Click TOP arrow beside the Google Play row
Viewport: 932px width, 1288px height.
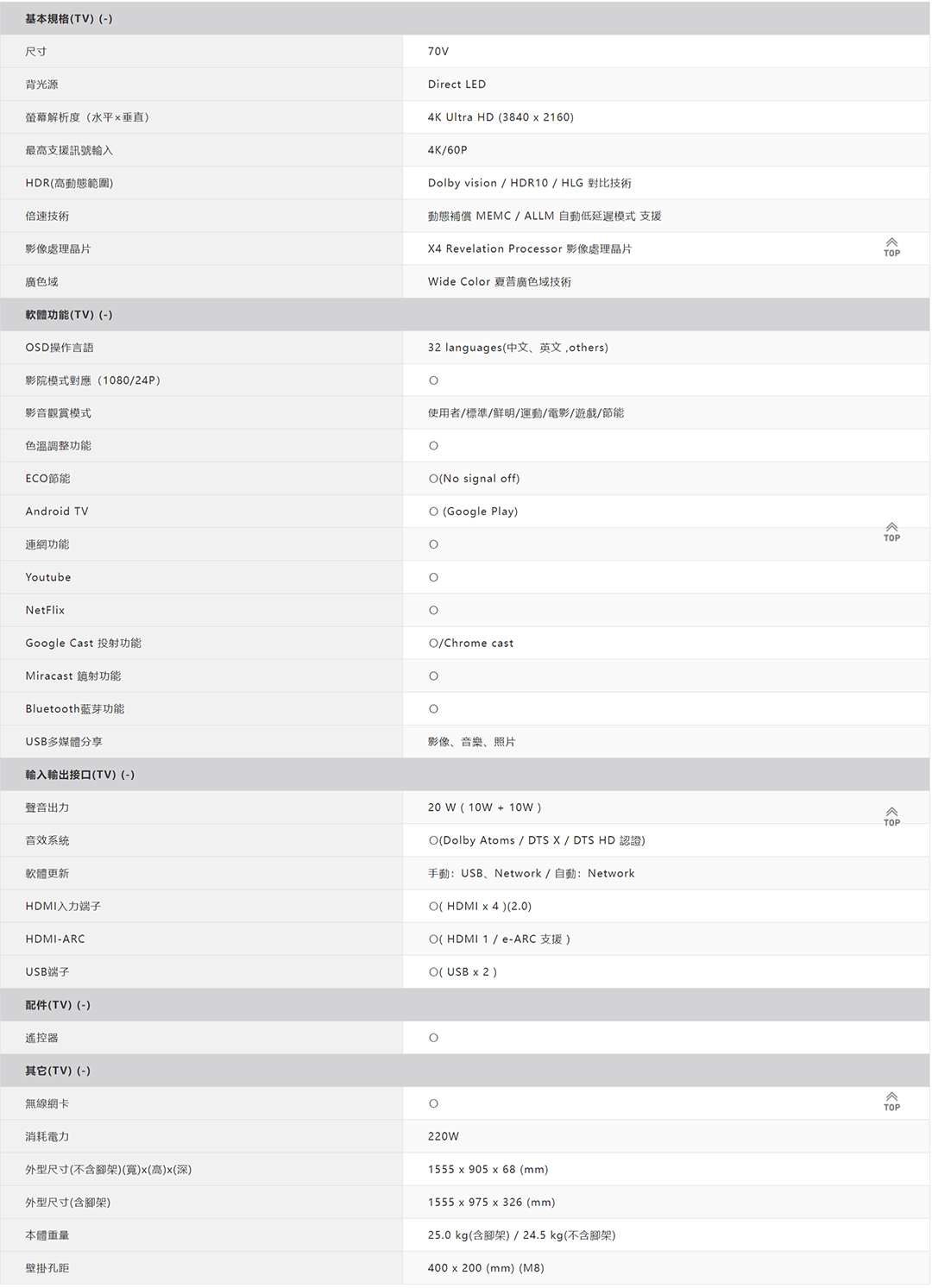click(x=891, y=531)
